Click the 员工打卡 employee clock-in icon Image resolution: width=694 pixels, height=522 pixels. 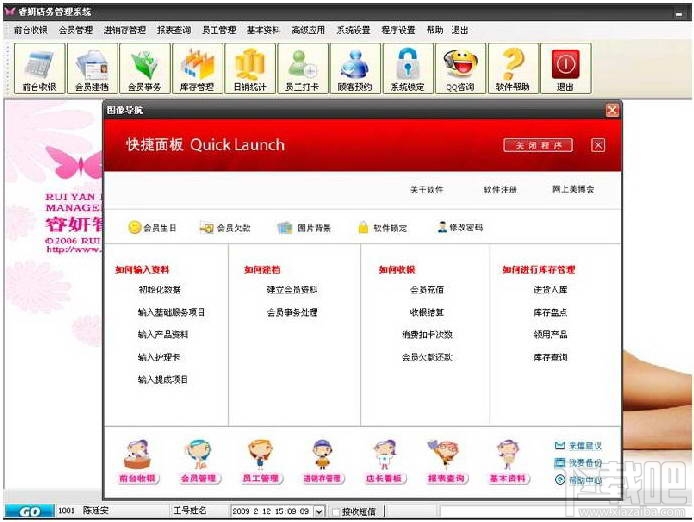point(303,69)
